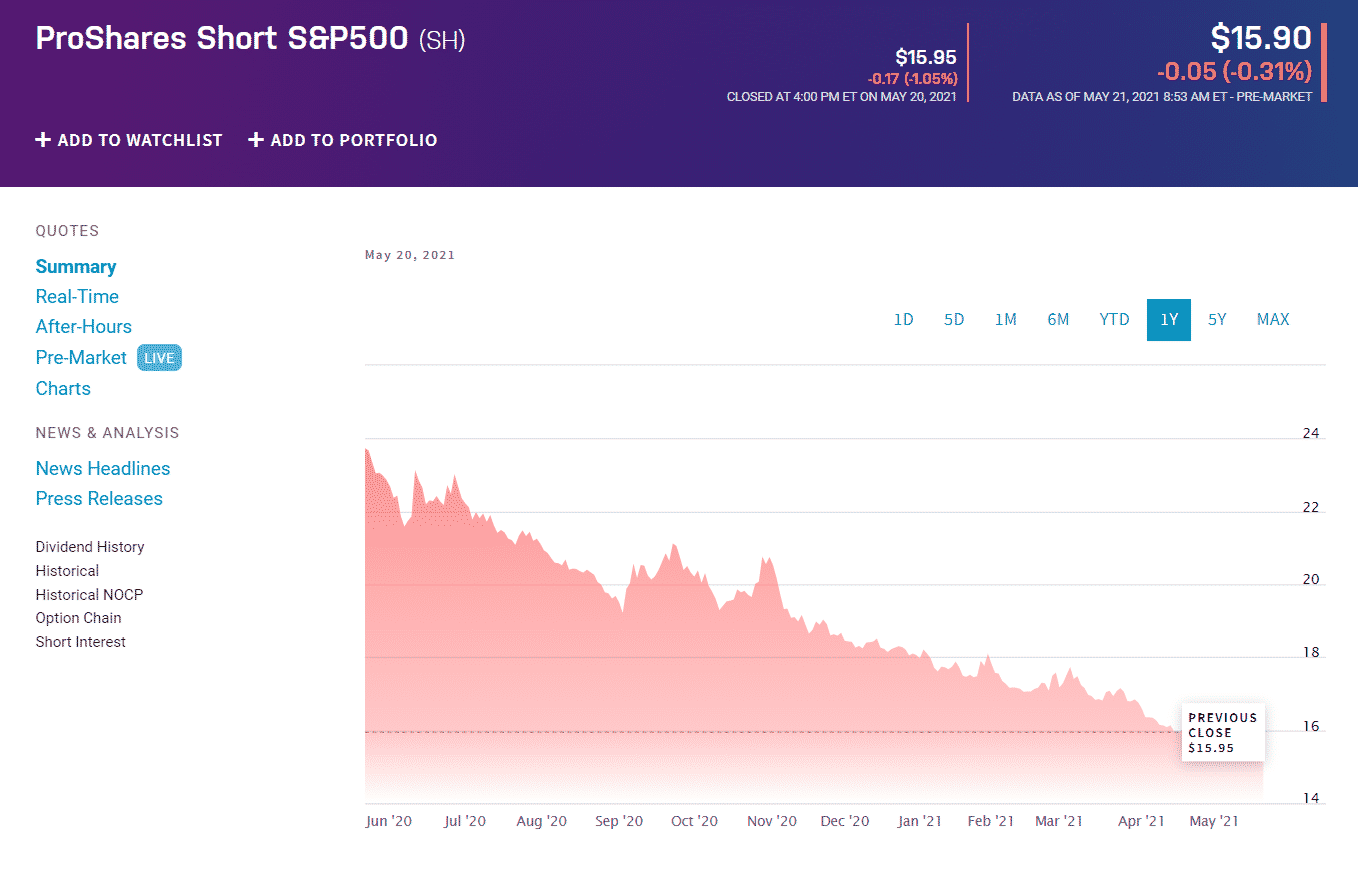Click the 14 y-axis value
This screenshot has width=1358, height=892.
pos(1311,798)
